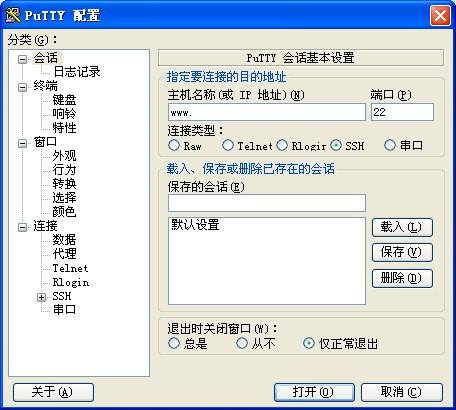Image resolution: width=456 pixels, height=410 pixels.
Task: Open Telnet category in tree
Action: pos(70,268)
